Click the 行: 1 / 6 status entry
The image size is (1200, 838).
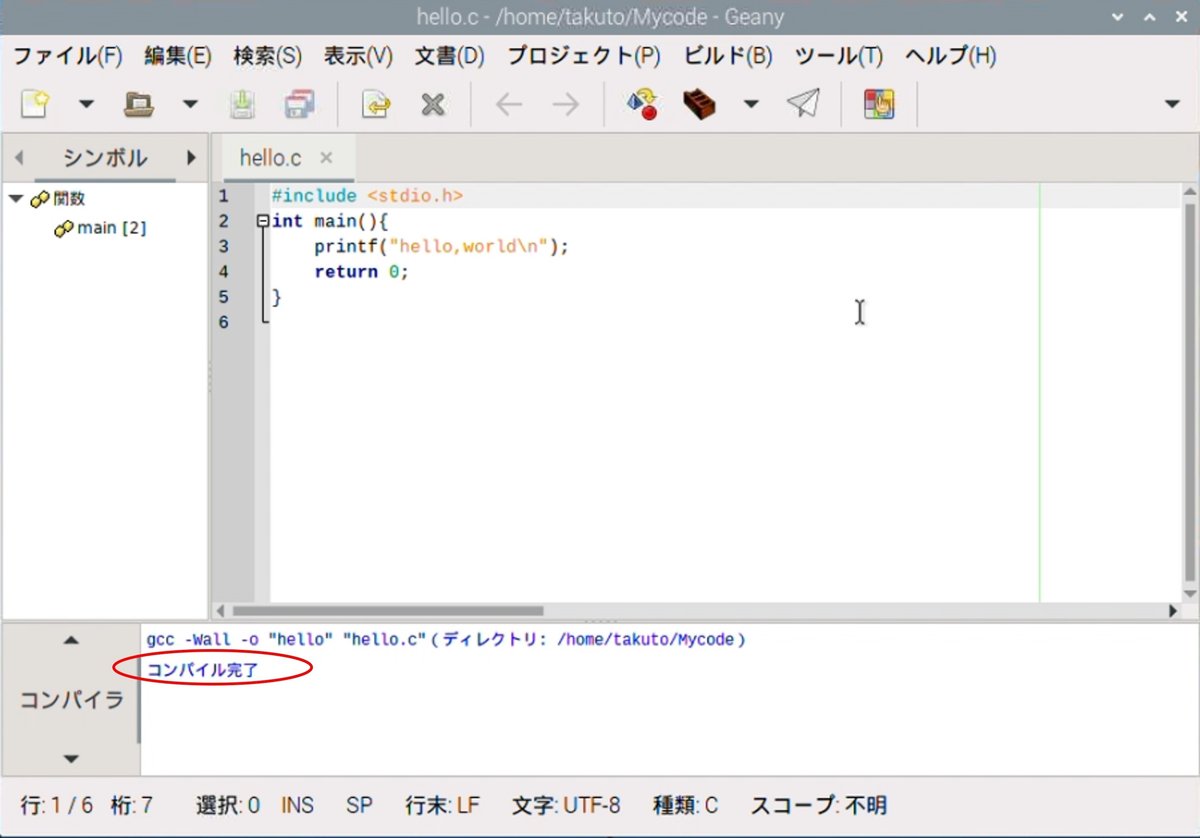click(x=57, y=805)
